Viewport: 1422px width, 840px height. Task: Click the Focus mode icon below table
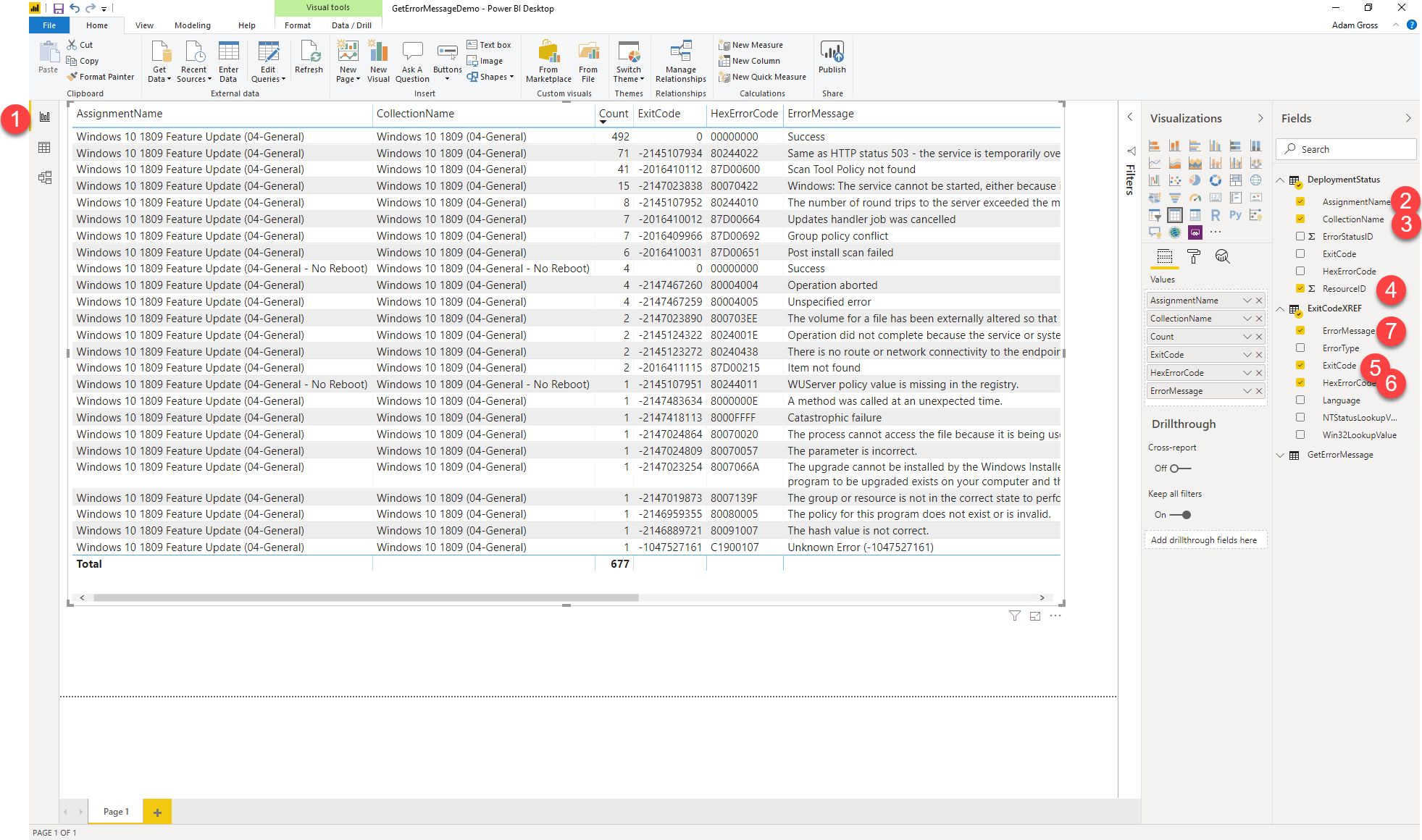pos(1034,616)
